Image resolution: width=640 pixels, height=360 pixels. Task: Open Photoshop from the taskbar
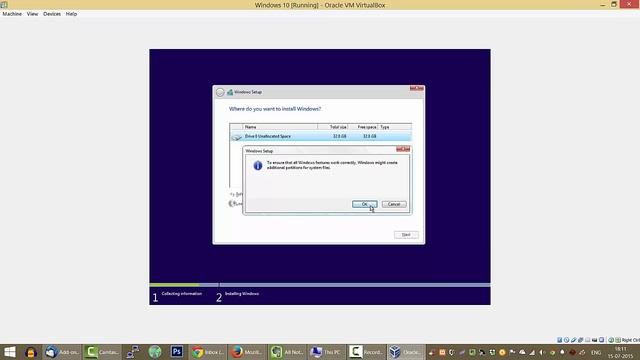coord(177,352)
